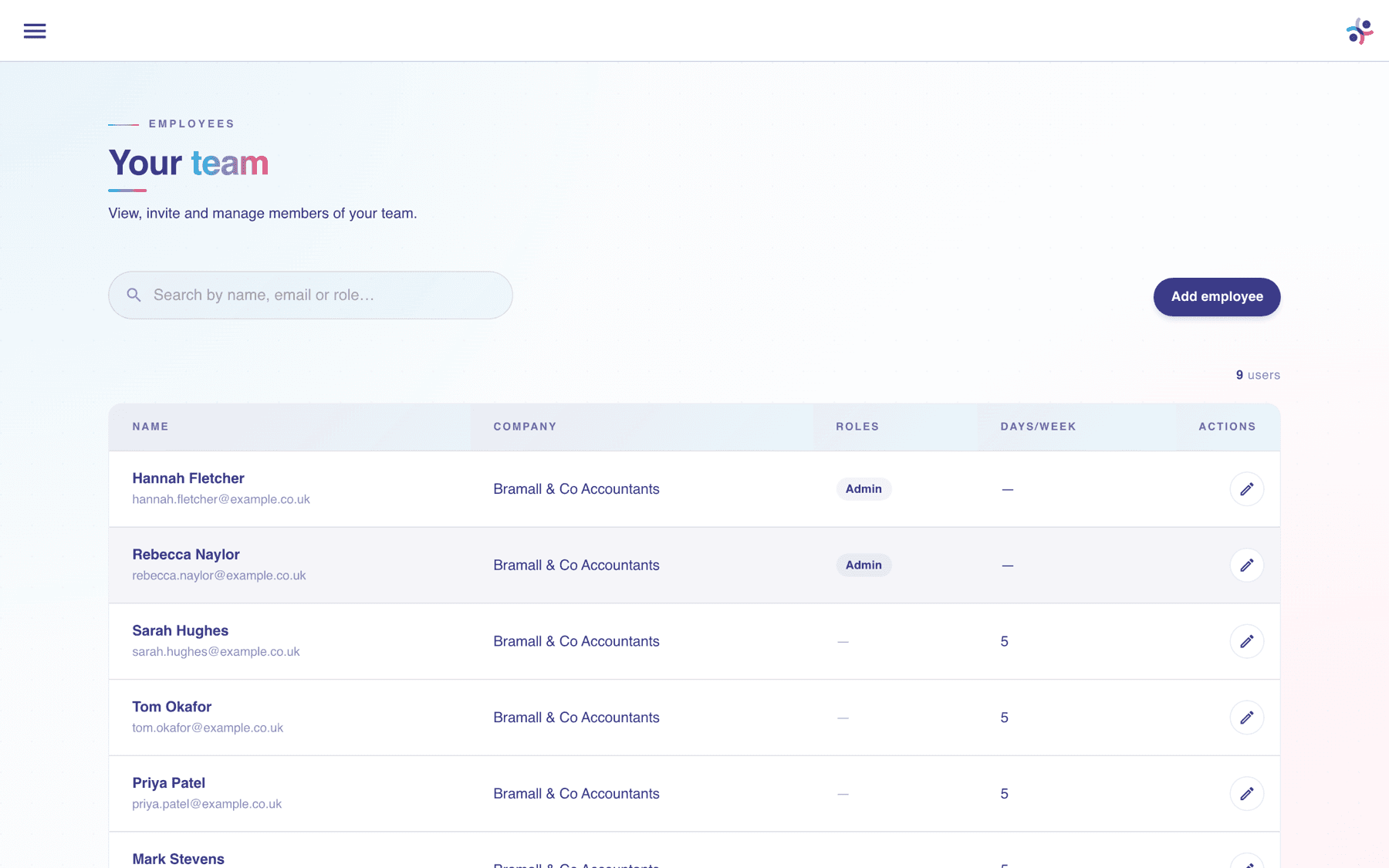Edit Sarah Hughes with pencil icon
Image resolution: width=1389 pixels, height=868 pixels.
tap(1246, 641)
